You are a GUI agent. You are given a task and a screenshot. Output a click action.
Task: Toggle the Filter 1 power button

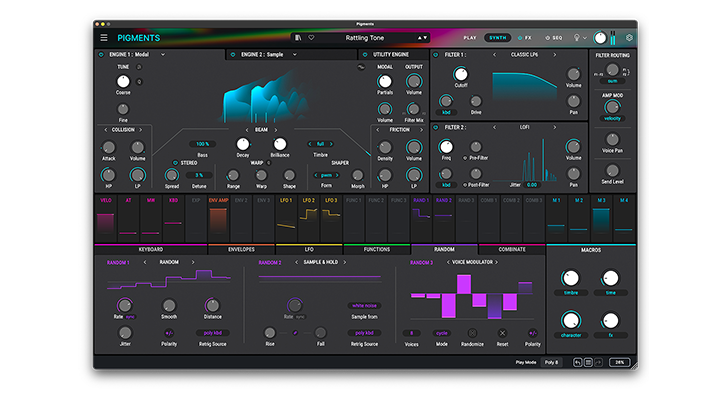pyautogui.click(x=437, y=54)
